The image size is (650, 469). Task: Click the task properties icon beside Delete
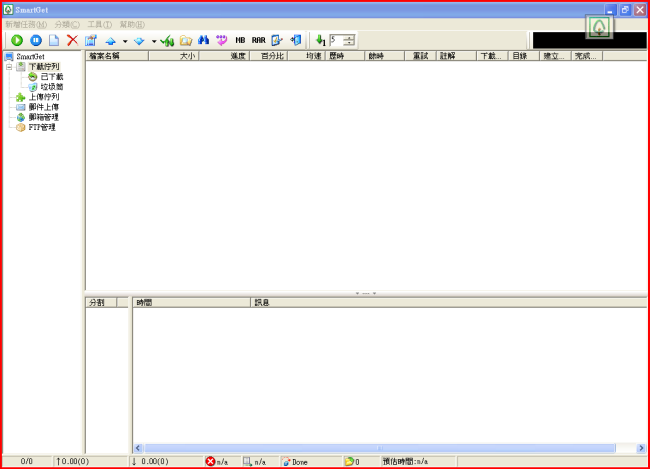pyautogui.click(x=92, y=40)
